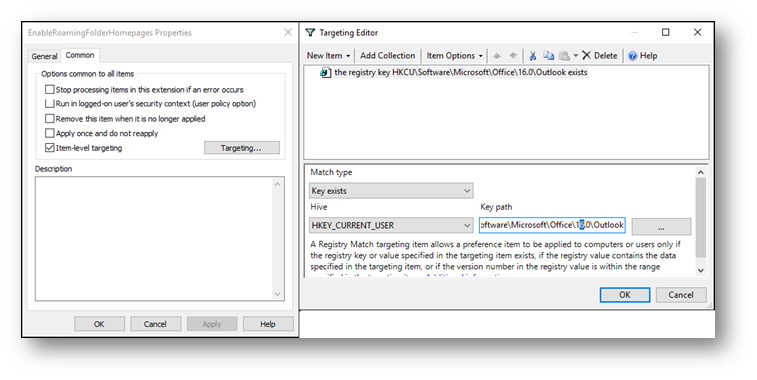Click the Targeting... button
The height and width of the screenshot is (380, 757).
pyautogui.click(x=241, y=148)
